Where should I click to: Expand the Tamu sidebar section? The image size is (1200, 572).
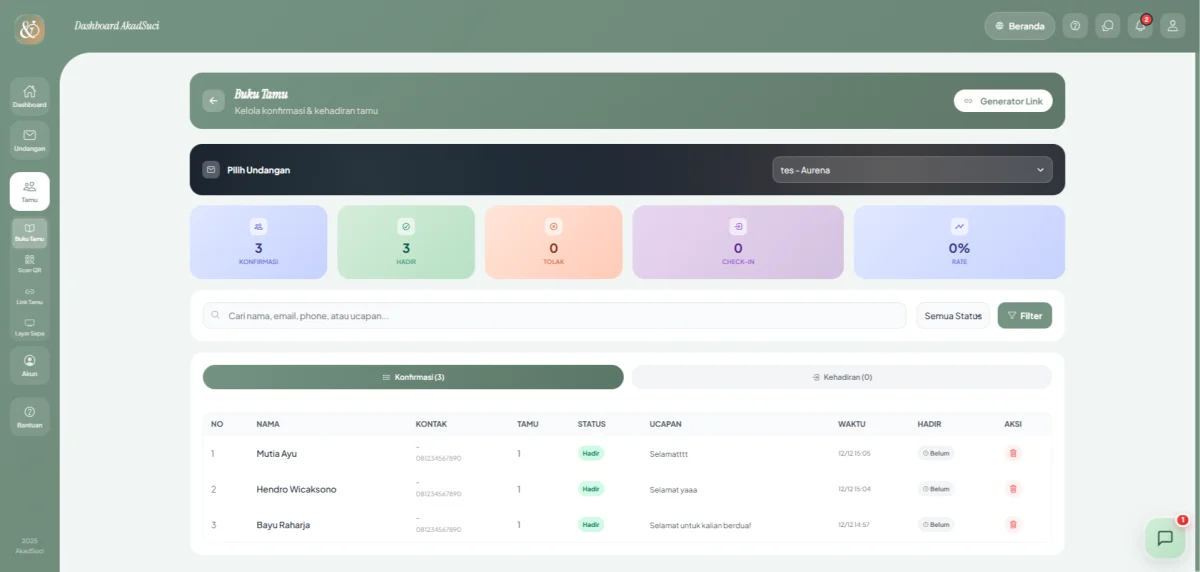tap(29, 190)
